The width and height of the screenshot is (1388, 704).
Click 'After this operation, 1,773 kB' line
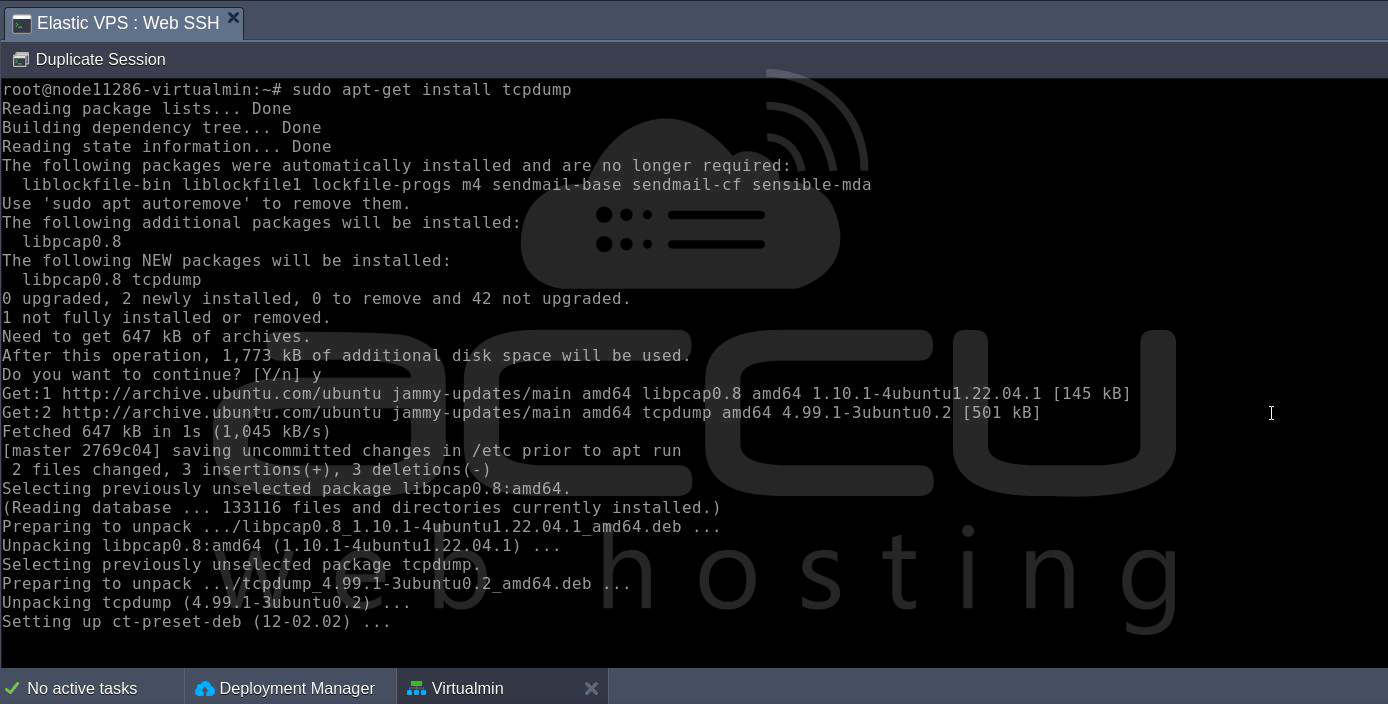tap(347, 356)
